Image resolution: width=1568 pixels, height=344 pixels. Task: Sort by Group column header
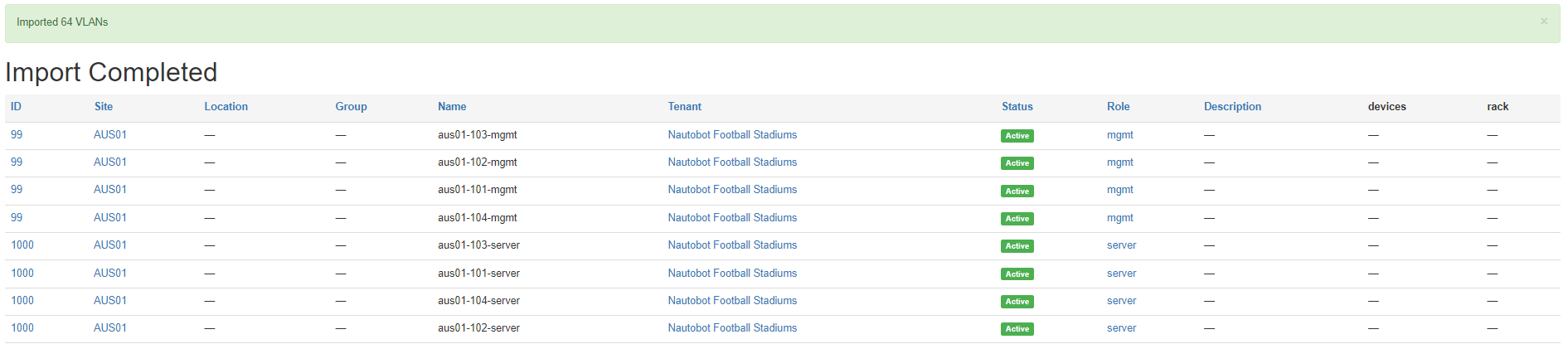point(351,107)
